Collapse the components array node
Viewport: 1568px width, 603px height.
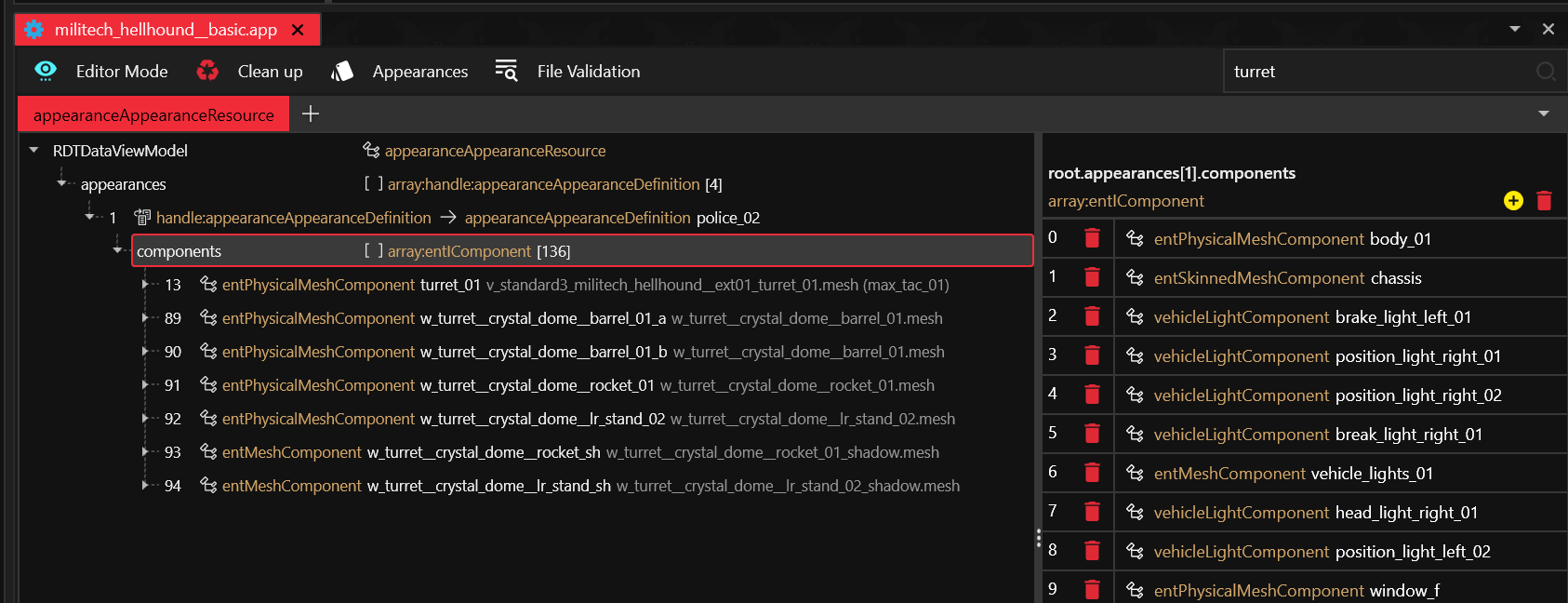coord(117,250)
